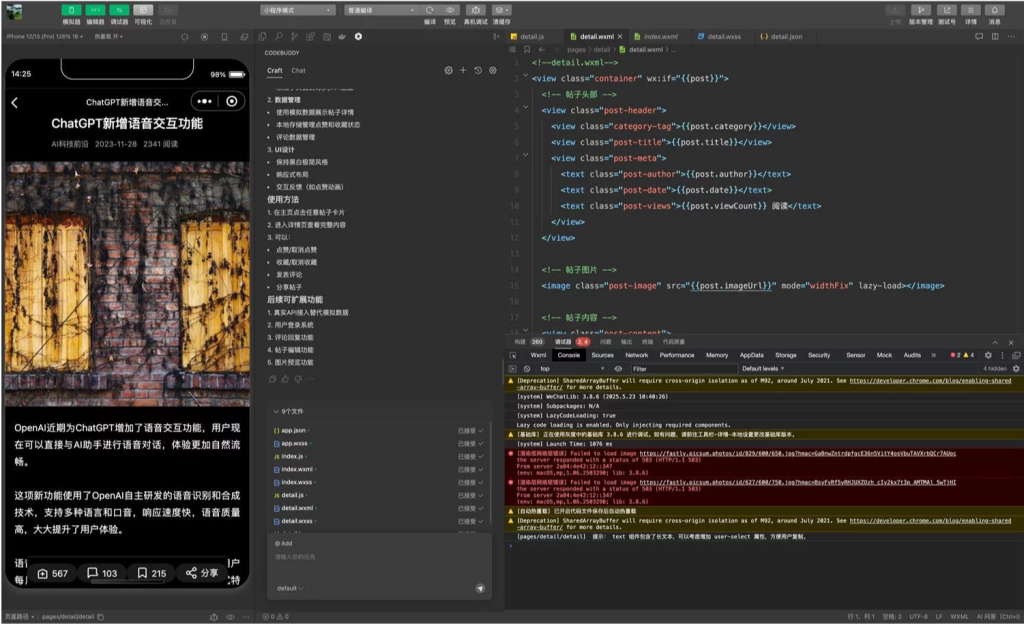Screen dimensions: 1024x624
Task: Open the CodeBuddy sidebar icon
Action: pos(359,37)
